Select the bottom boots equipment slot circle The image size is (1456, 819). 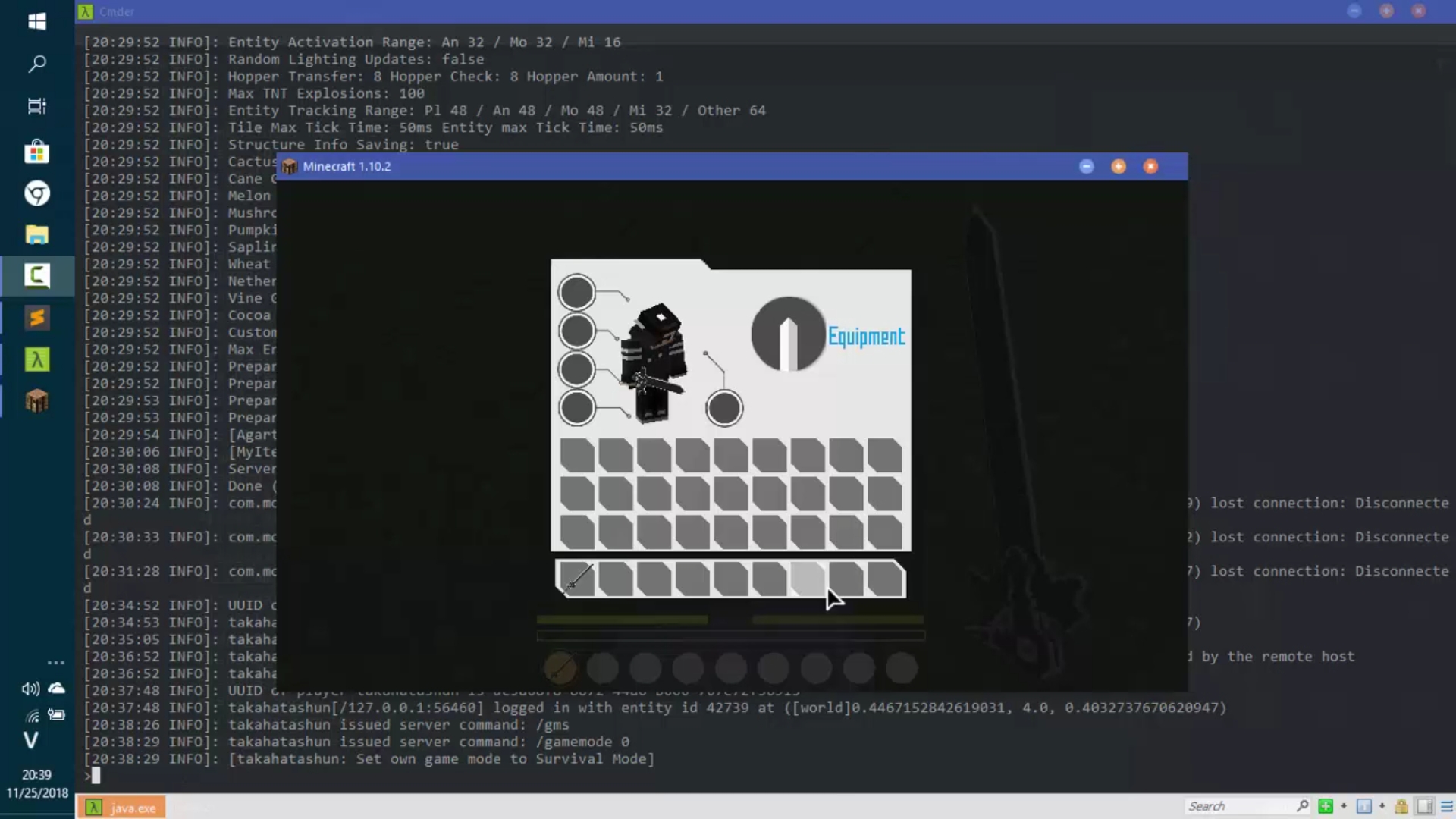[x=576, y=408]
